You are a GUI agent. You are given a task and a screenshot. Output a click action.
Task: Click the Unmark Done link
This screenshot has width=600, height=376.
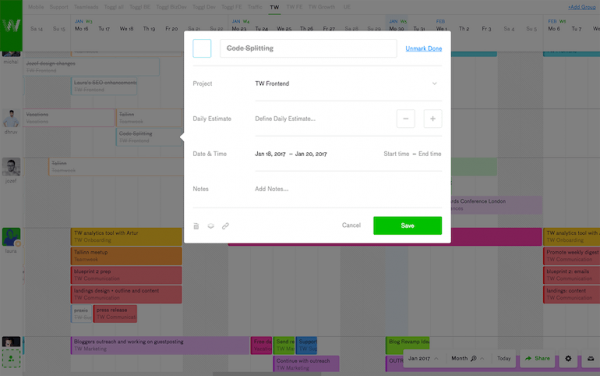424,49
